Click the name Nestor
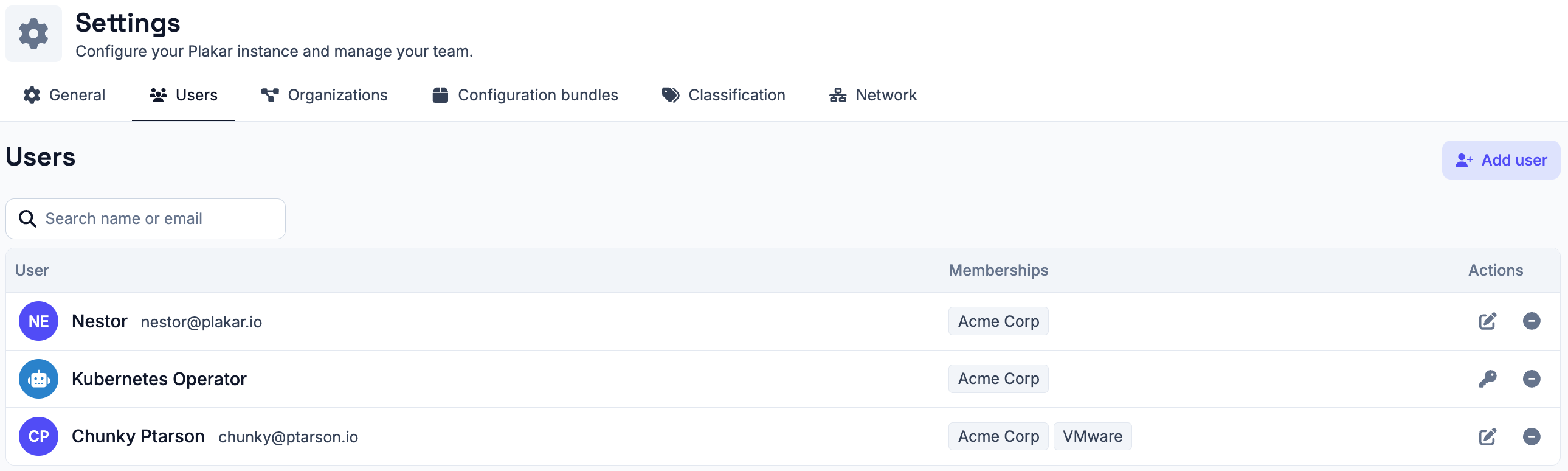 point(100,321)
